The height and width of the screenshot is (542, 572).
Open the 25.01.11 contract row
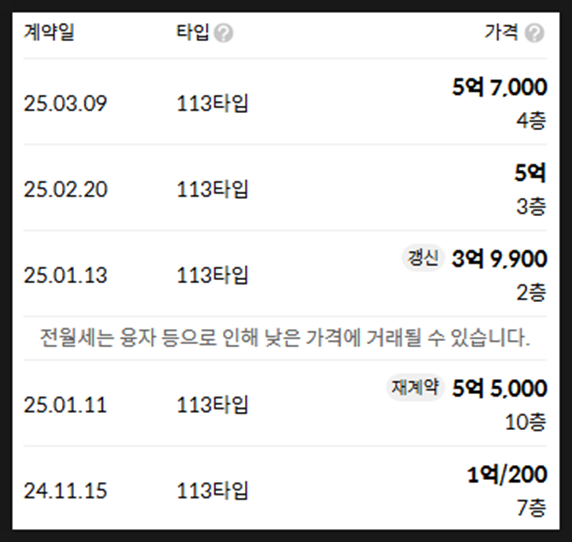[285, 403]
